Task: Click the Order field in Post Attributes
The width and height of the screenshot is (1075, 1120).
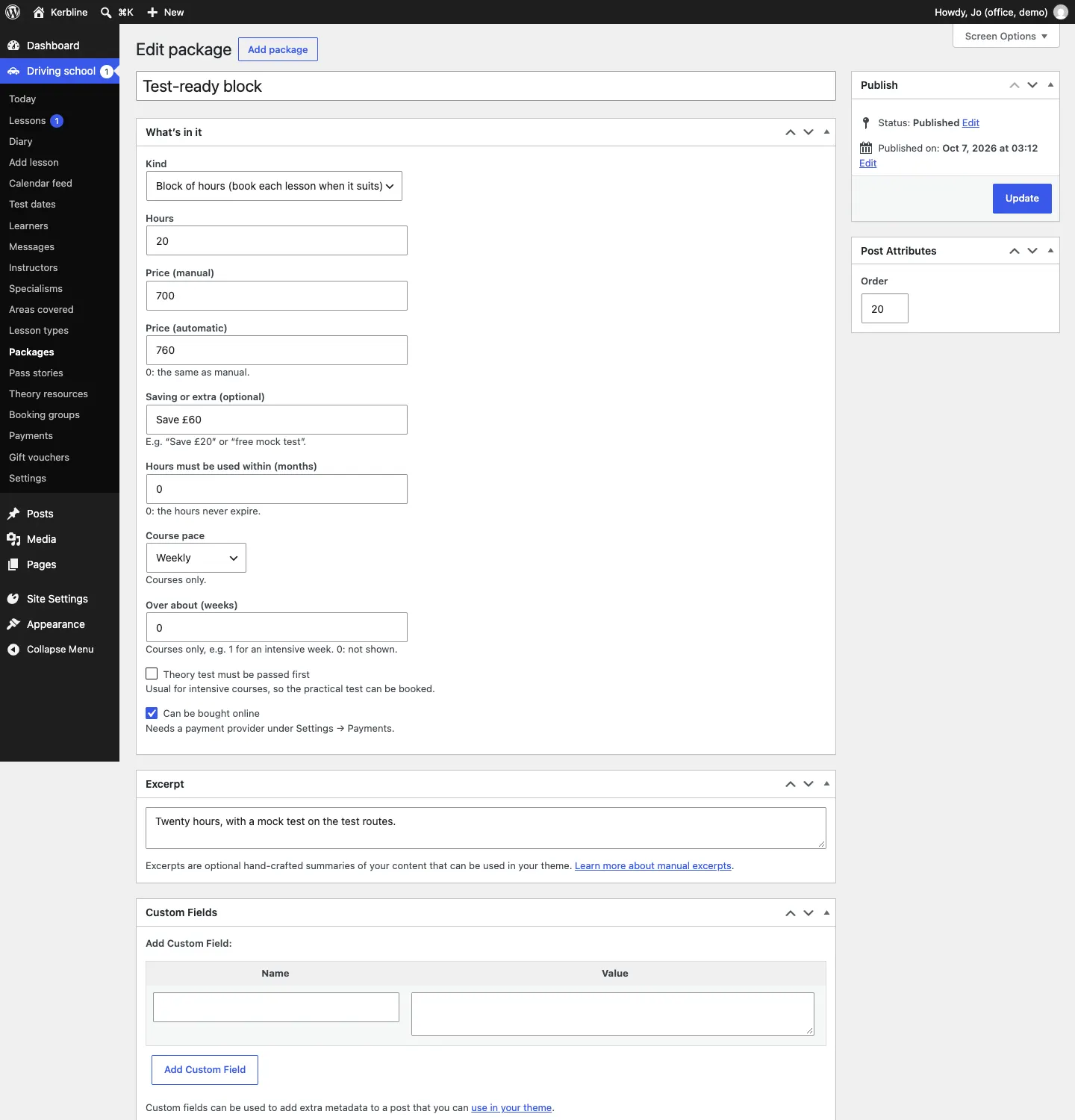Action: pos(885,308)
